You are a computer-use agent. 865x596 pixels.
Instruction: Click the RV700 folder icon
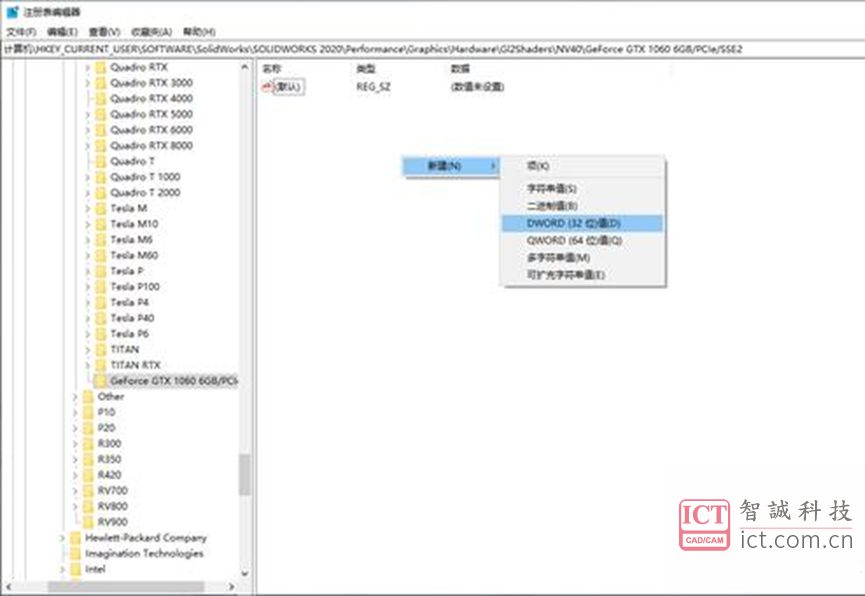[x=88, y=491]
